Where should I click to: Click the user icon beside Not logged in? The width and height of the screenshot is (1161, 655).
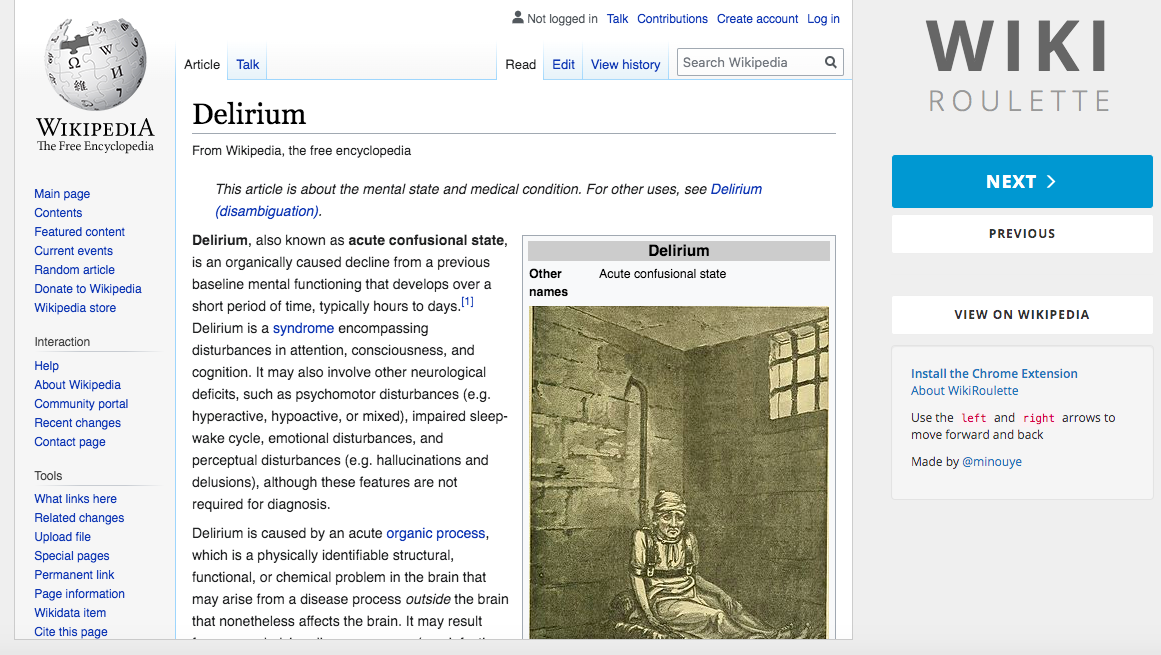[x=517, y=18]
